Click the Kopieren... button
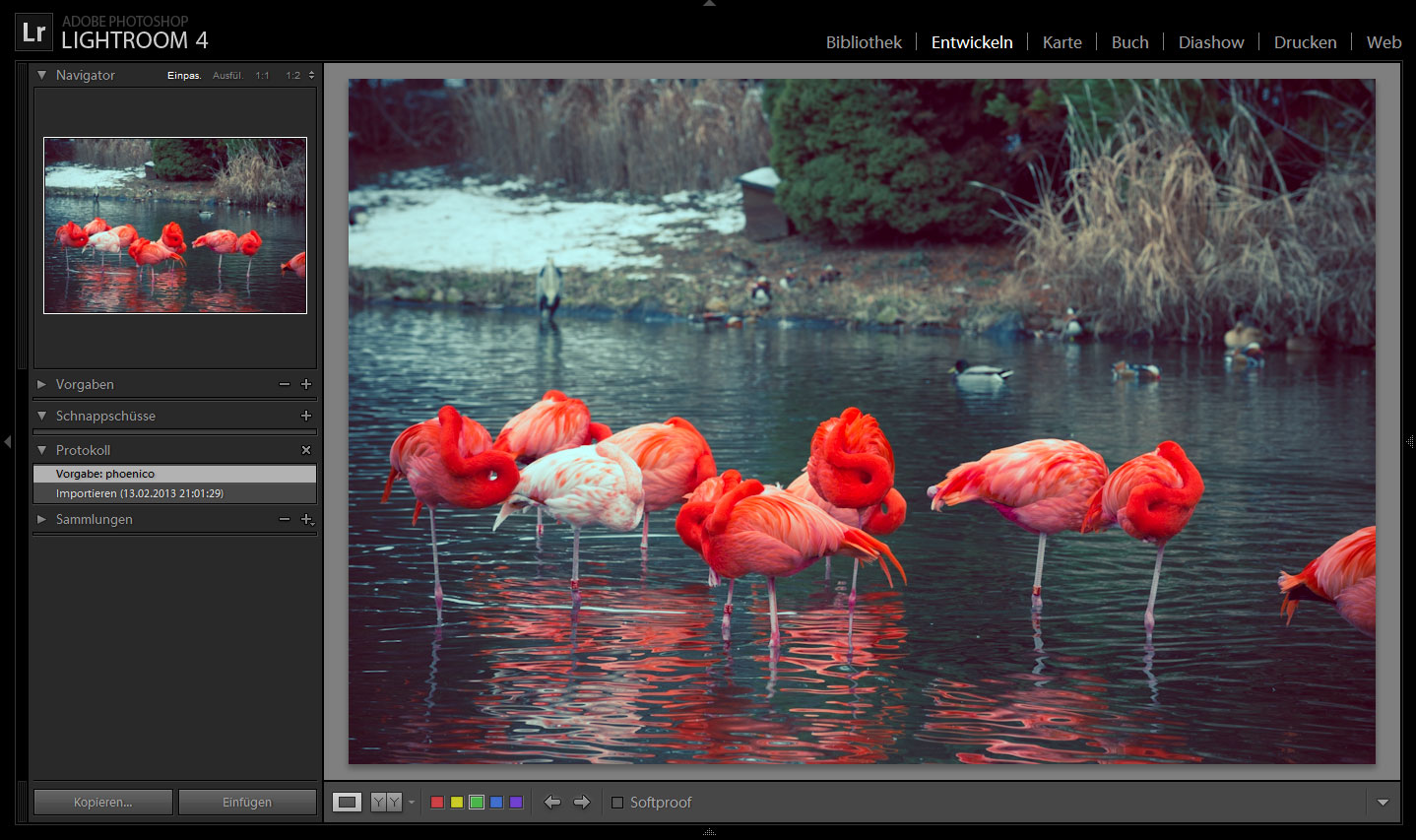Viewport: 1416px width, 840px height. tap(103, 803)
